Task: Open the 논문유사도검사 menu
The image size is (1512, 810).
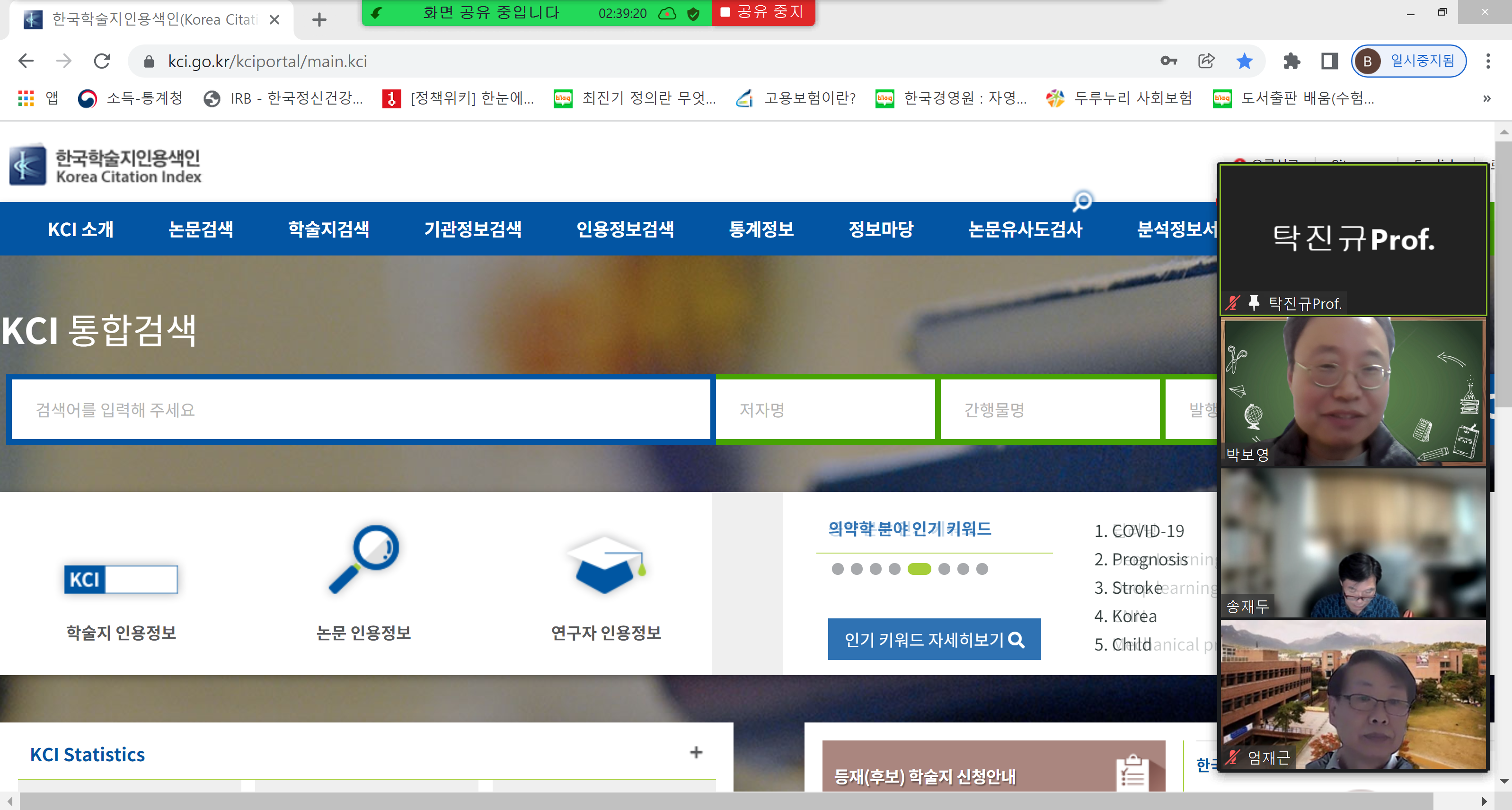Action: click(x=1026, y=229)
